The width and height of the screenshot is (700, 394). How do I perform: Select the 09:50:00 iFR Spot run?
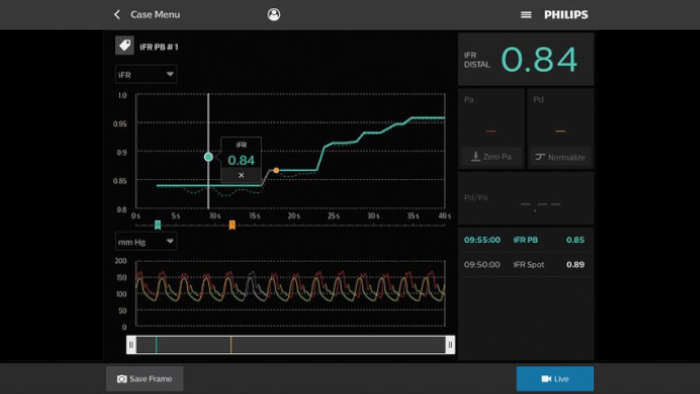coord(526,265)
